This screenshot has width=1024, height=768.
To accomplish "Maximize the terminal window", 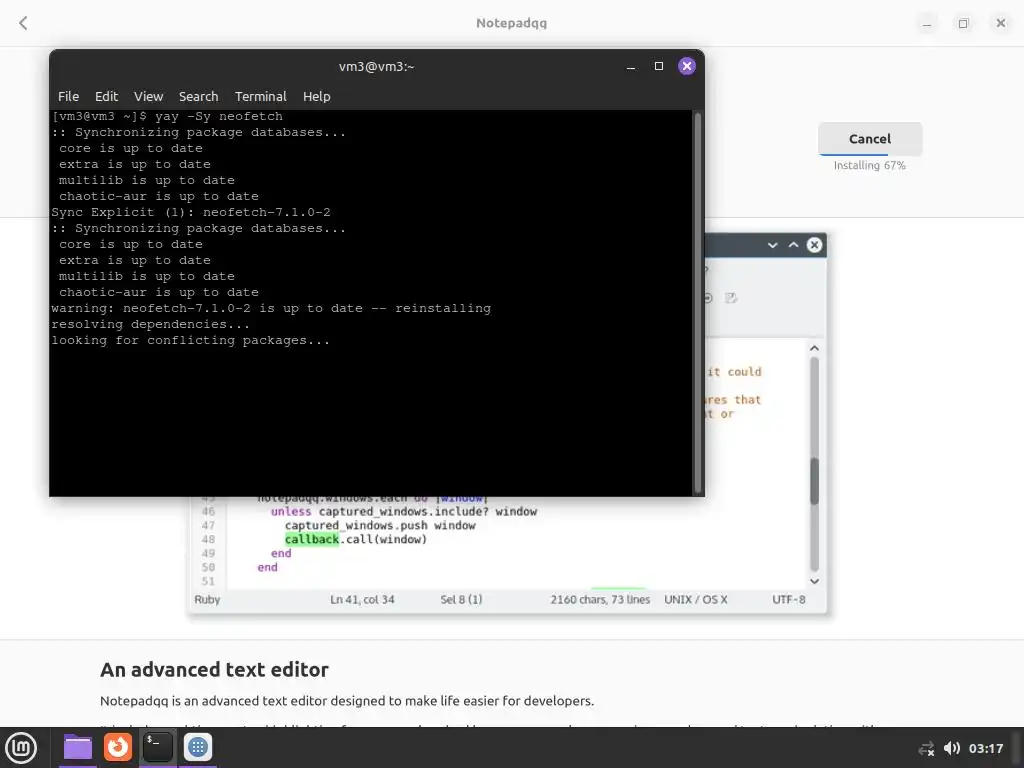I will click(659, 66).
